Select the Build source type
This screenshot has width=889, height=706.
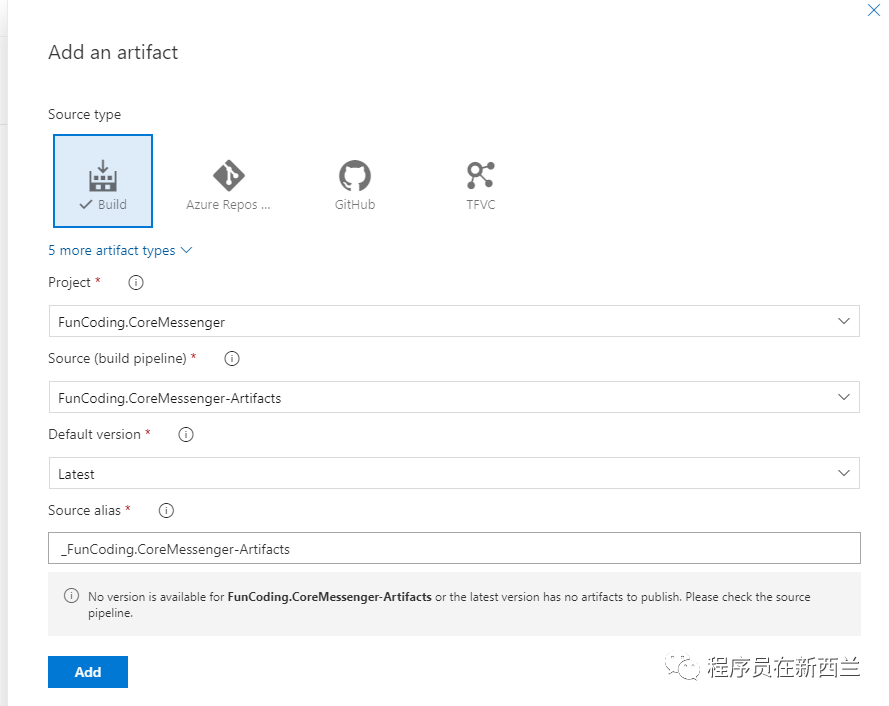(103, 181)
